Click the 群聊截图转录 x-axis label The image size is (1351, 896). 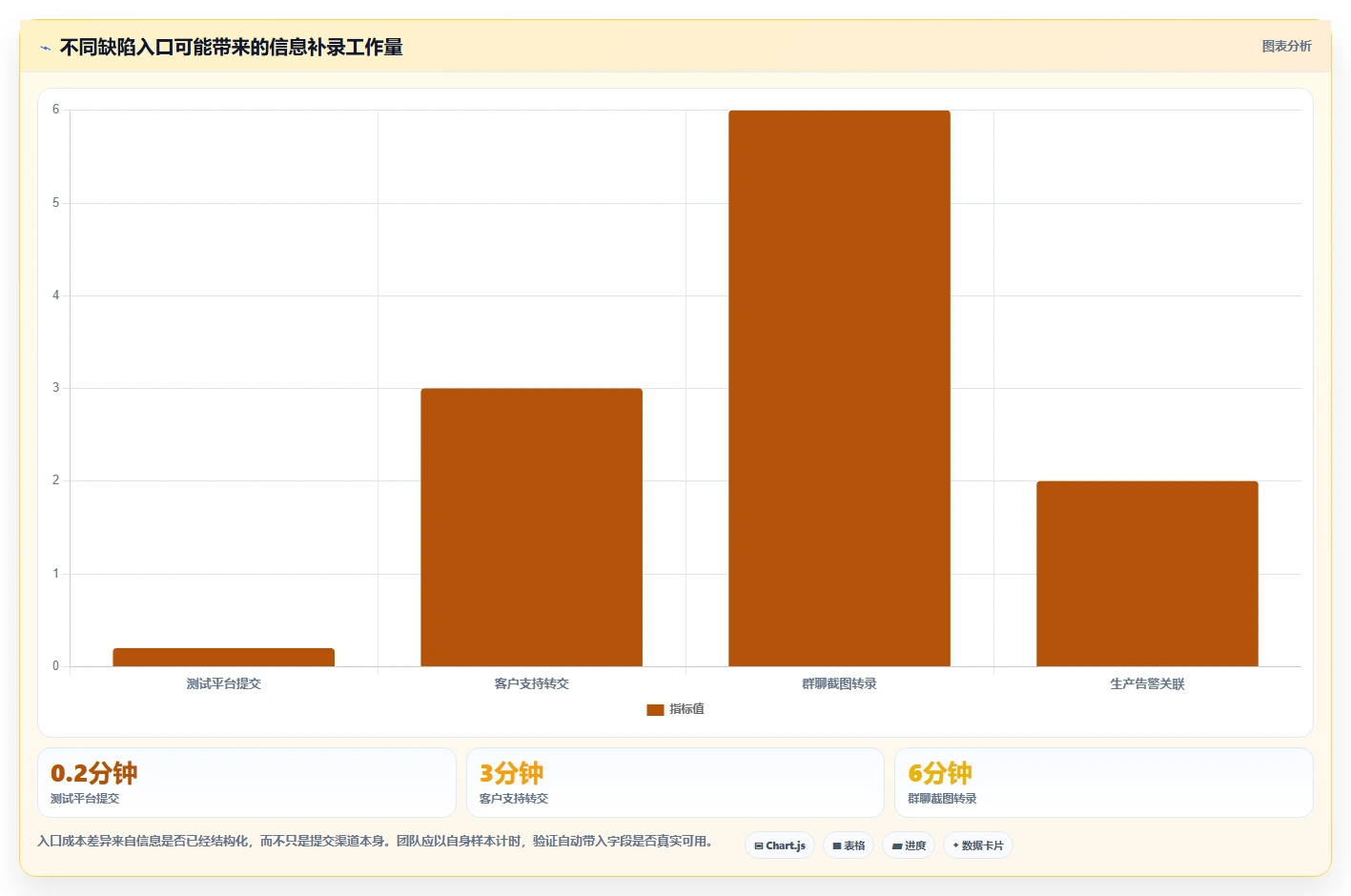[839, 683]
